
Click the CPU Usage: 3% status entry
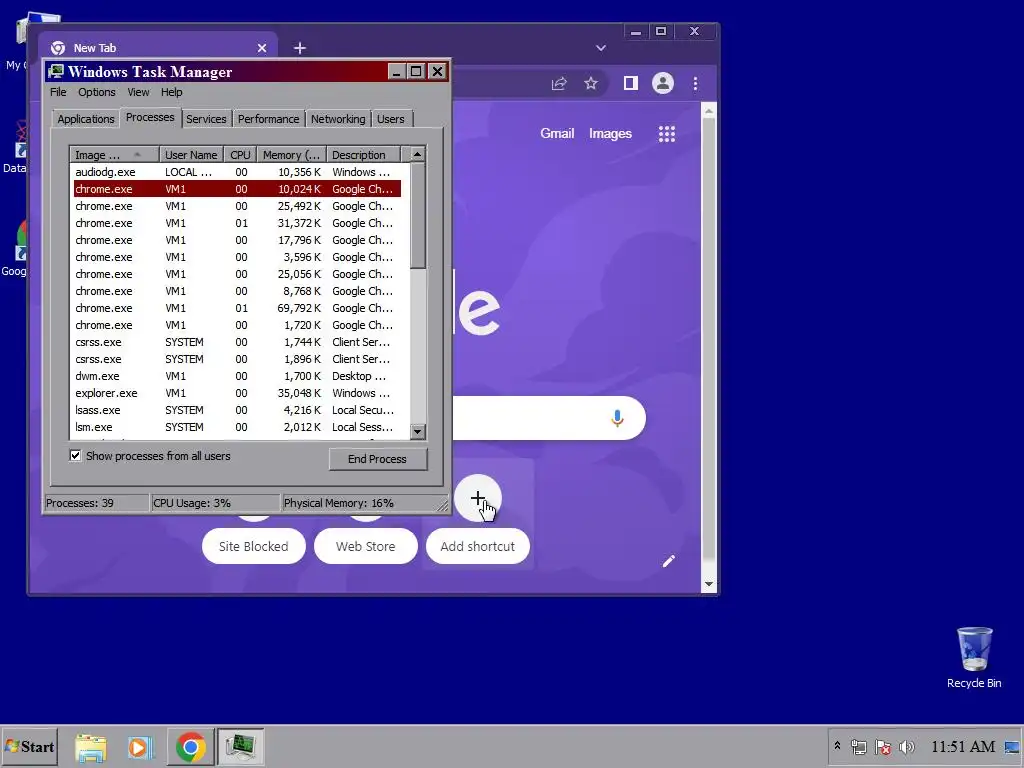tap(216, 503)
